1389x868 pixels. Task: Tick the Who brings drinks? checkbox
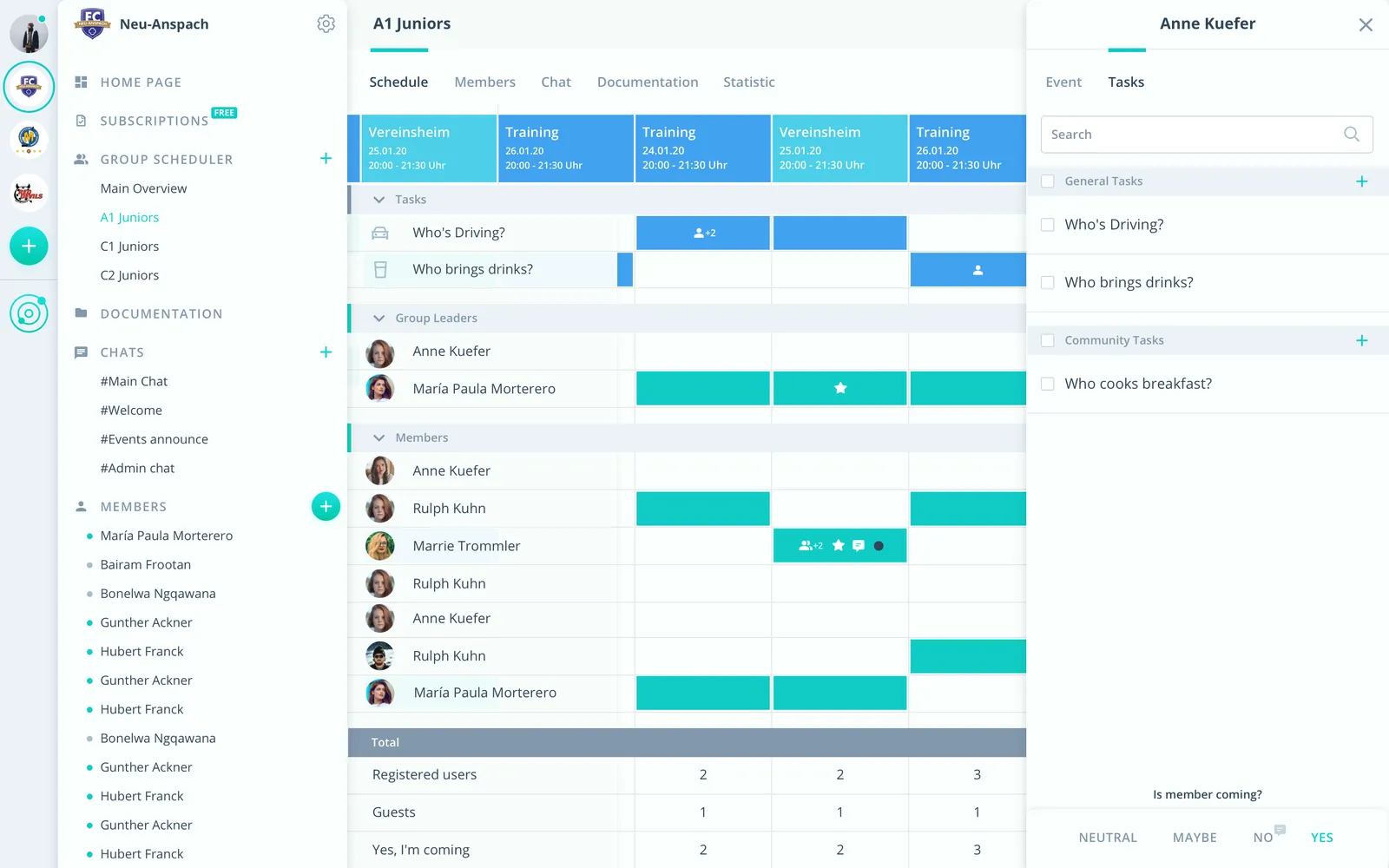(x=1048, y=283)
